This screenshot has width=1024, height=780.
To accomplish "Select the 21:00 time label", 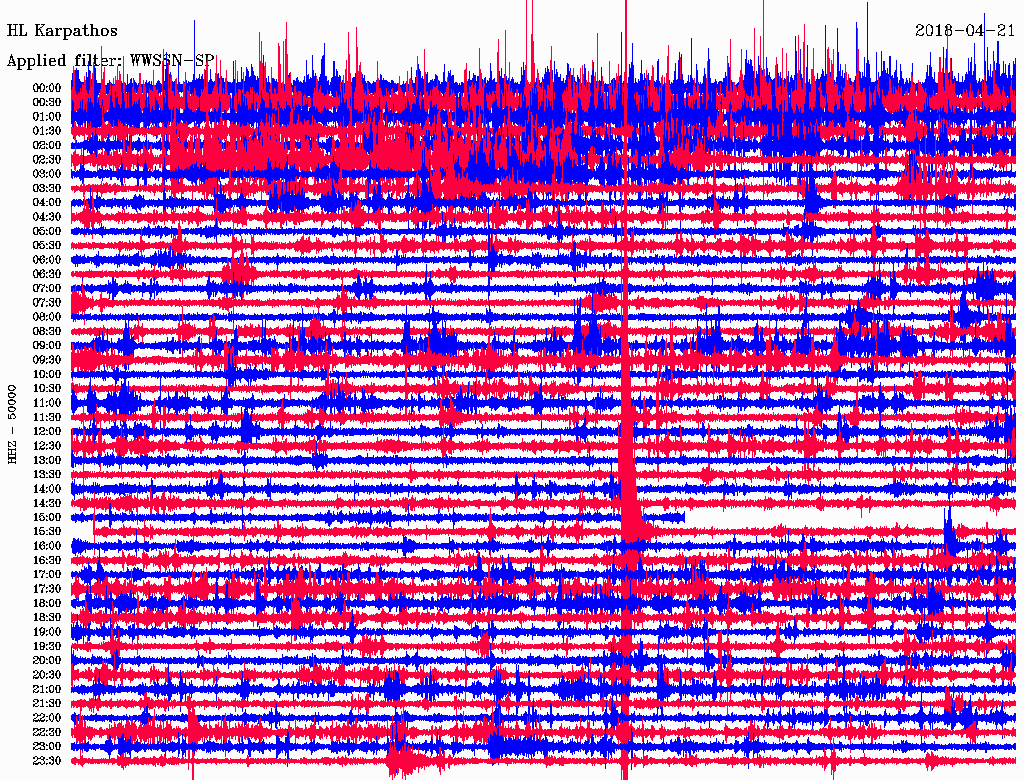I will (46, 690).
